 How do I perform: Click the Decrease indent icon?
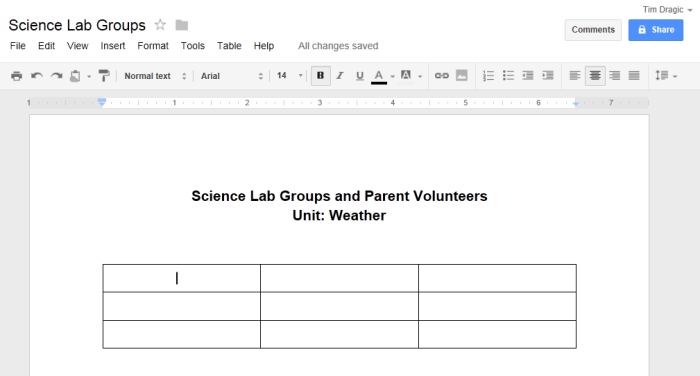[528, 75]
